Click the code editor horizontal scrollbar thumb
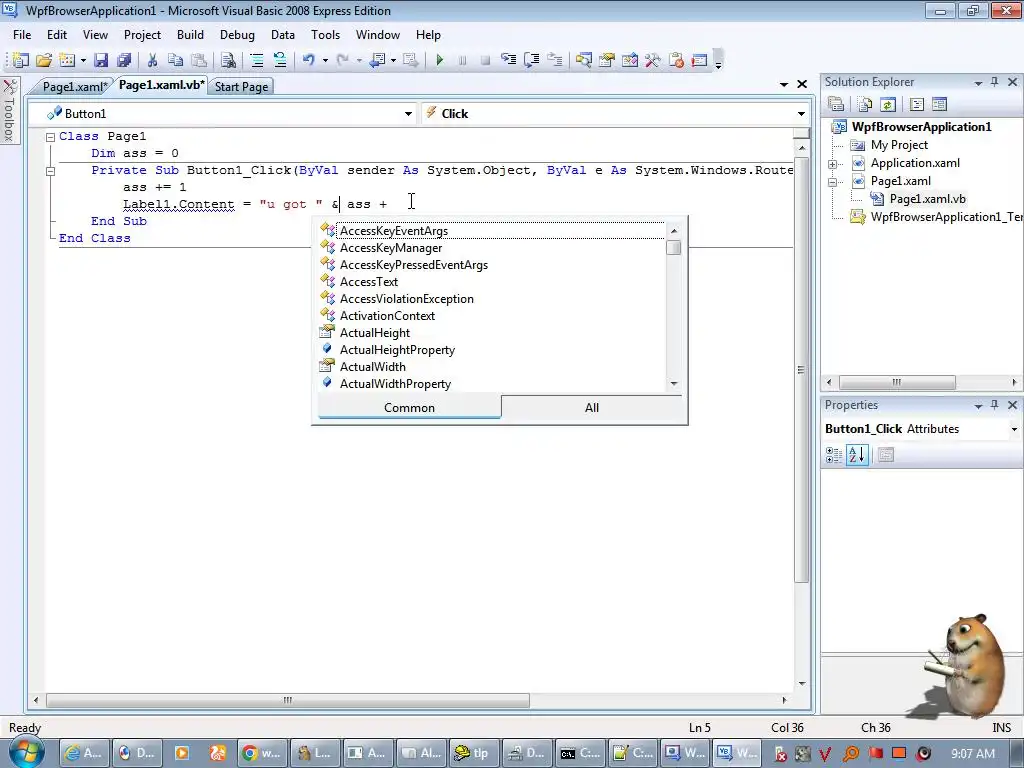 [287, 700]
